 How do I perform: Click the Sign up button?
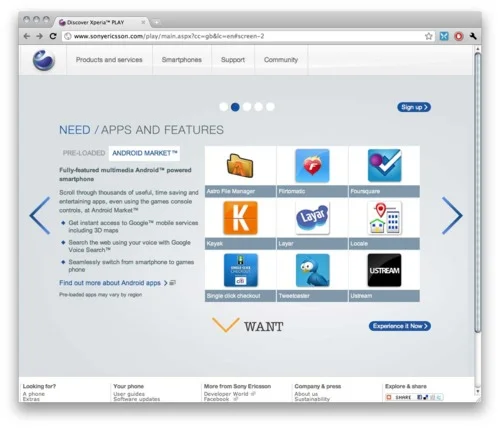(x=414, y=107)
